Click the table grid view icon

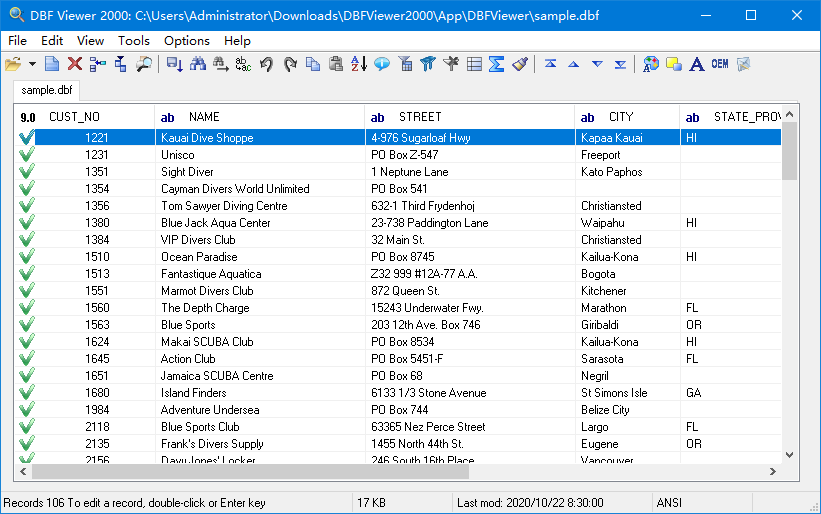coord(474,64)
